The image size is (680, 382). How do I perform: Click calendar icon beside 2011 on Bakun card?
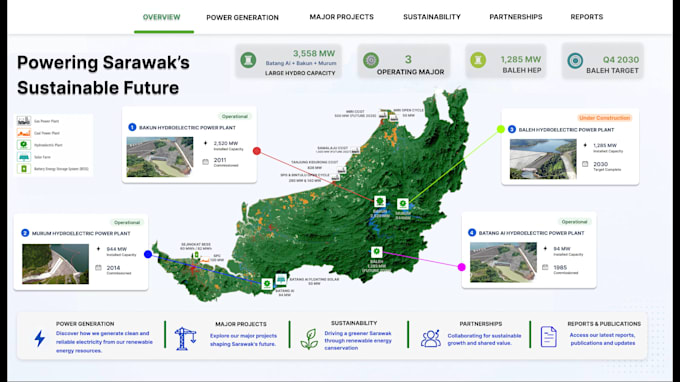coord(206,162)
